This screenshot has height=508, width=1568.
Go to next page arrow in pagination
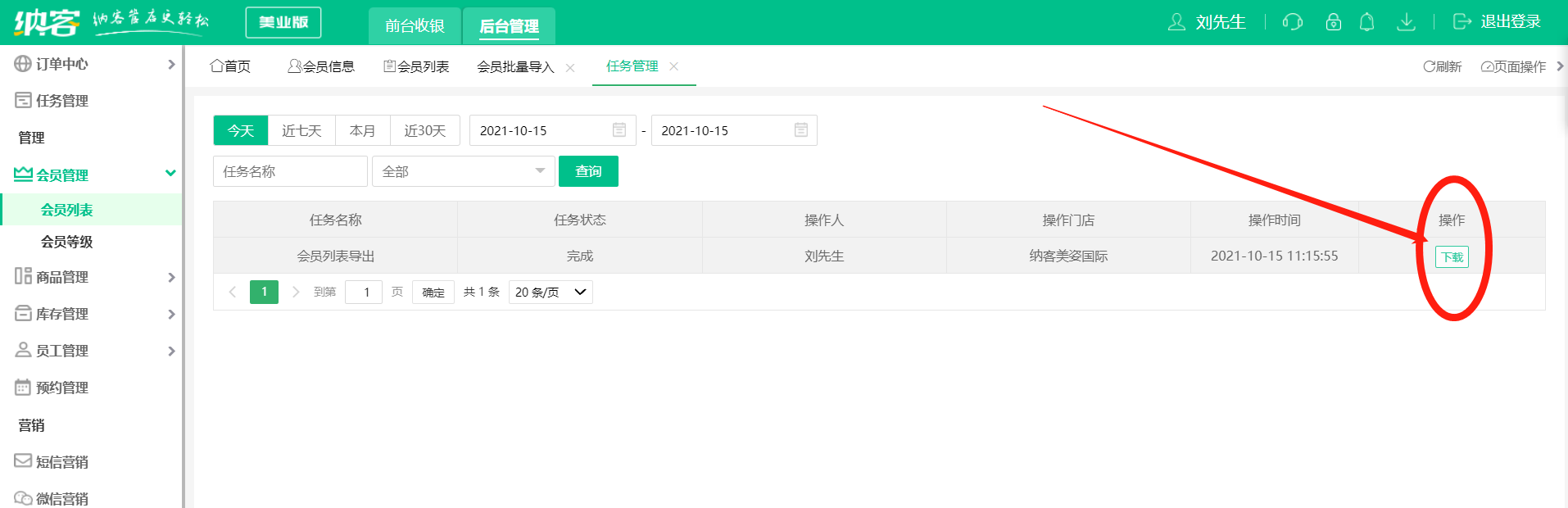[296, 292]
